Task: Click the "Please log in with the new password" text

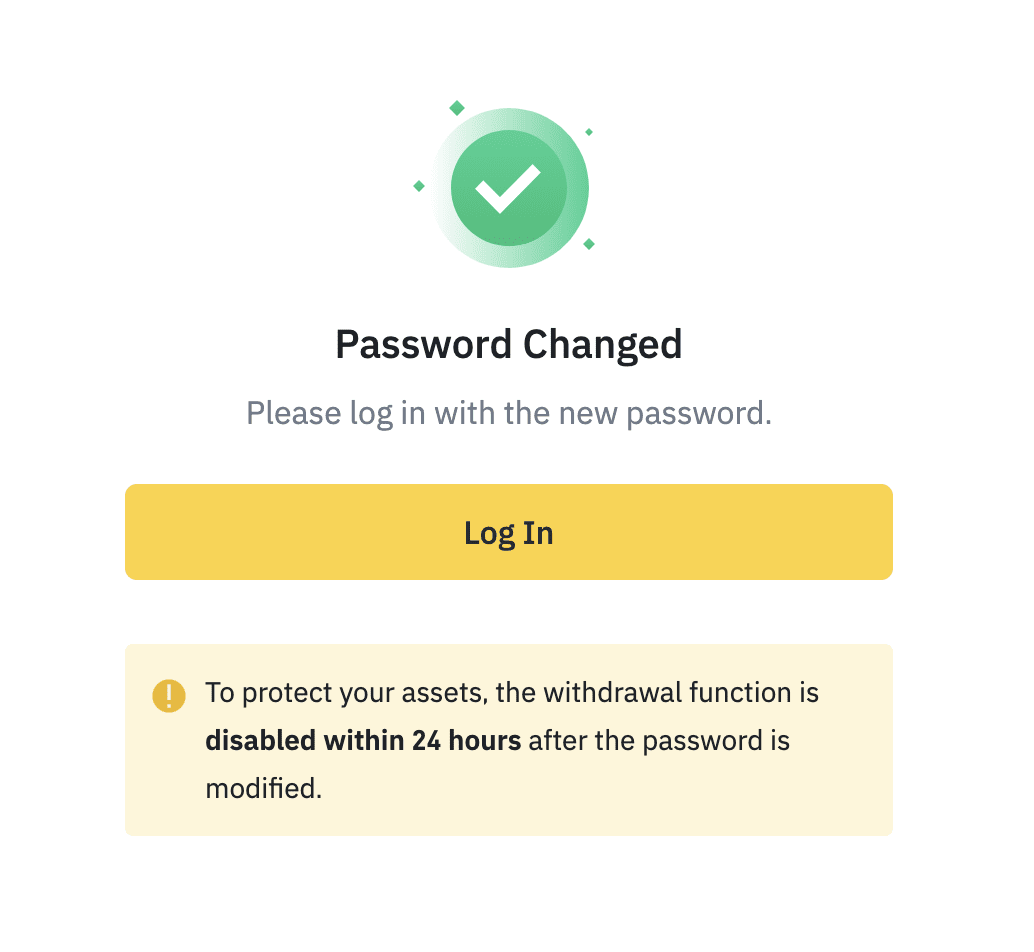Action: pyautogui.click(x=508, y=413)
